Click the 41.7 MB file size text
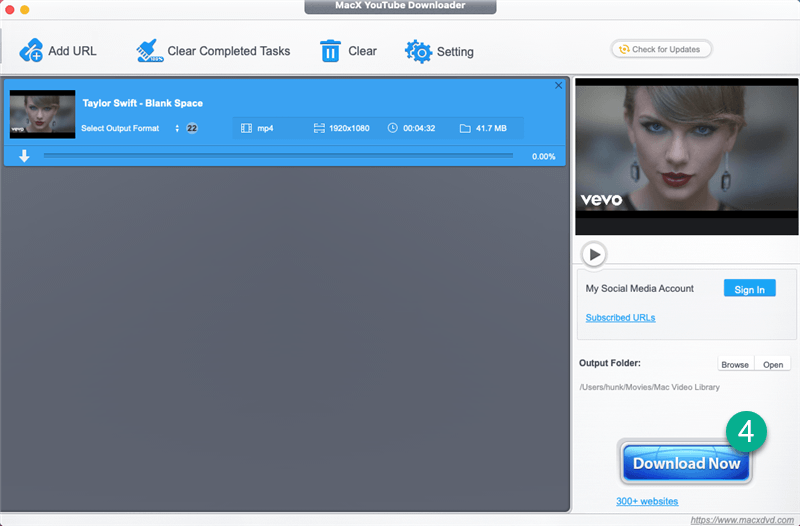The image size is (800, 526). [x=491, y=128]
